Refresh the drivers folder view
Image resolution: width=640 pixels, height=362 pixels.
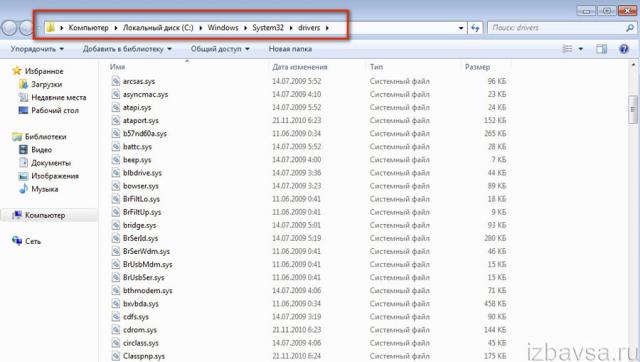(475, 28)
